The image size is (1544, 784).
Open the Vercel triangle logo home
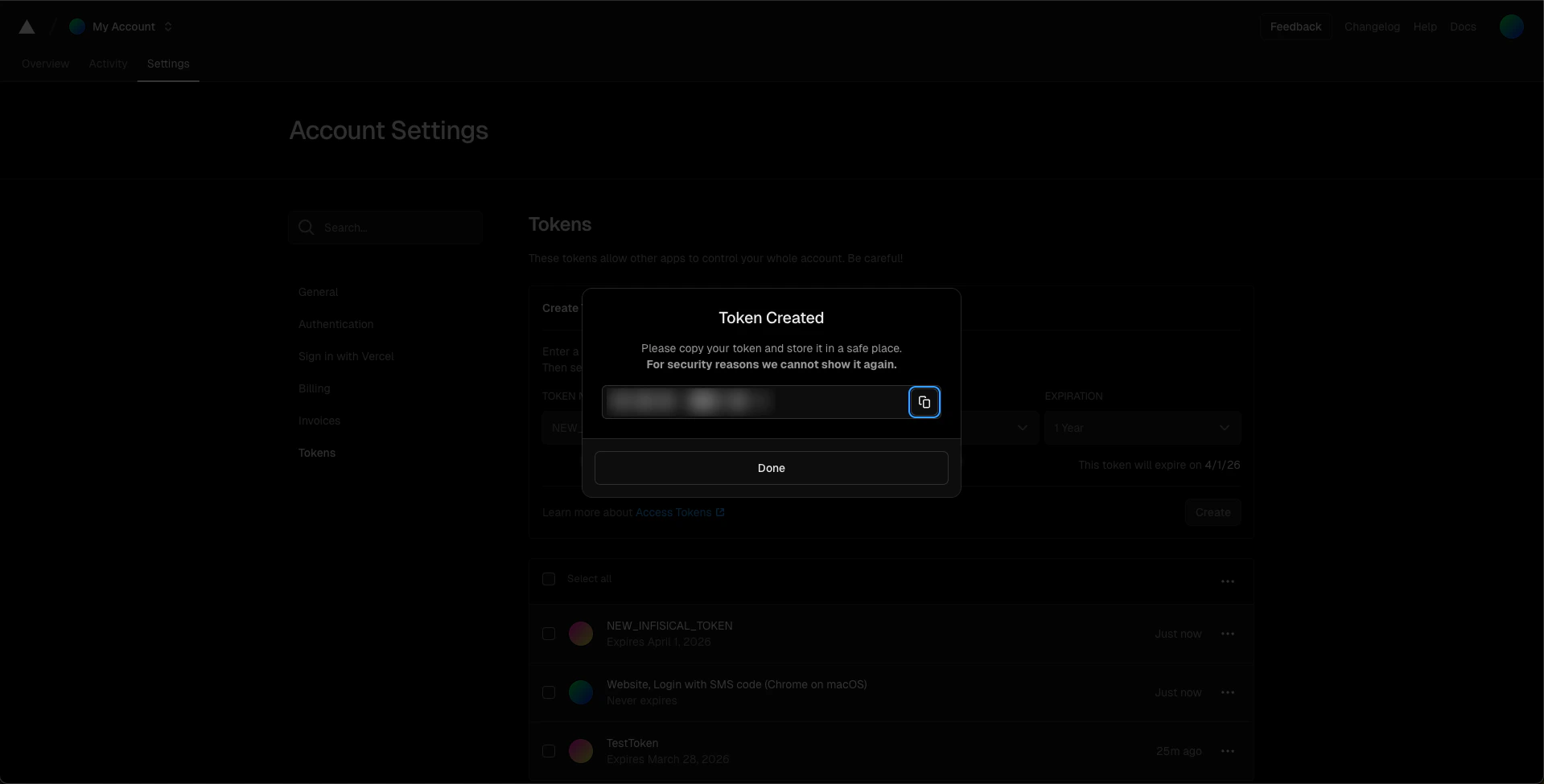[27, 27]
